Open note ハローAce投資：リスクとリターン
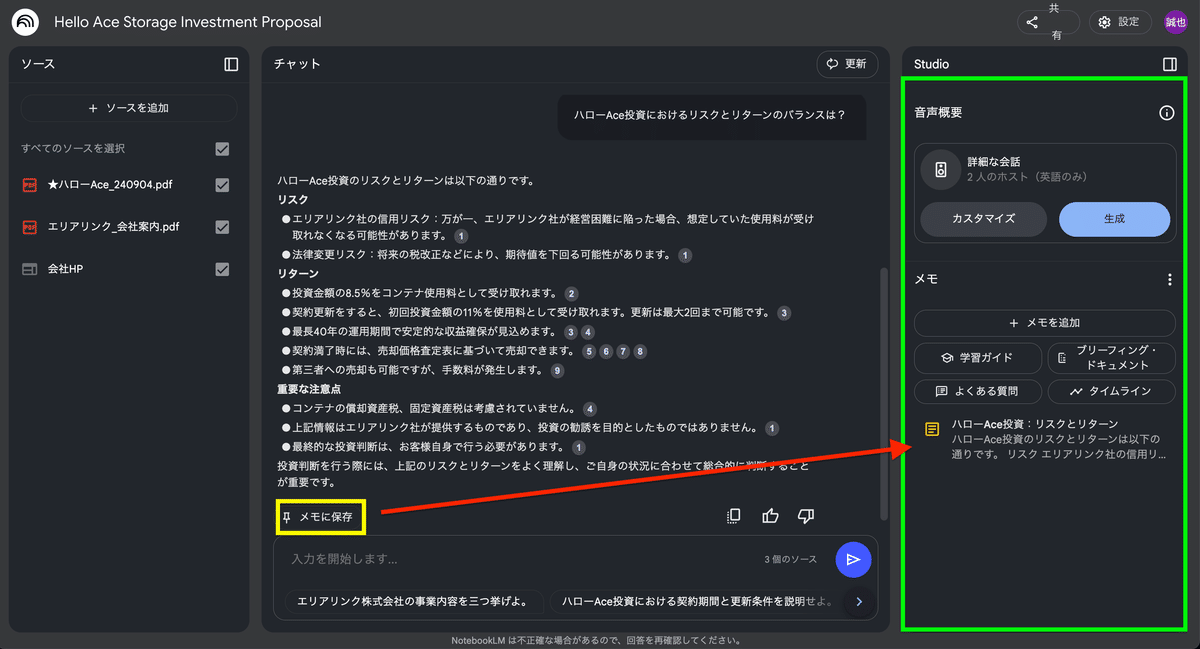Image resolution: width=1200 pixels, height=649 pixels. 1045,439
